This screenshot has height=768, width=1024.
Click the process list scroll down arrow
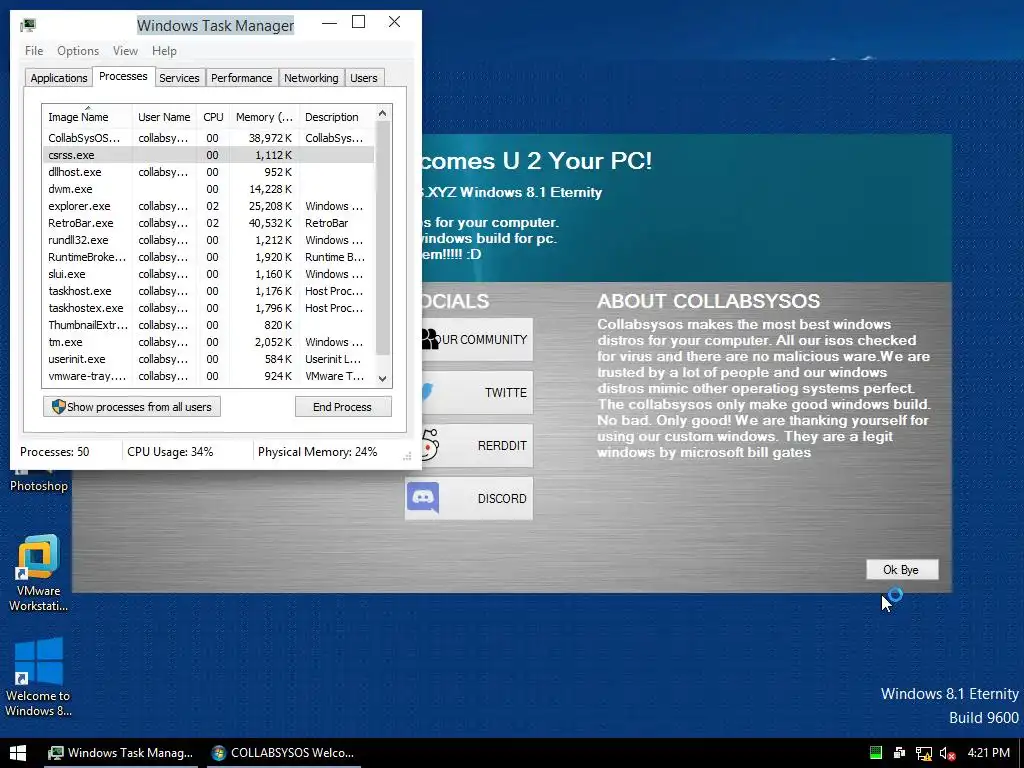click(383, 379)
